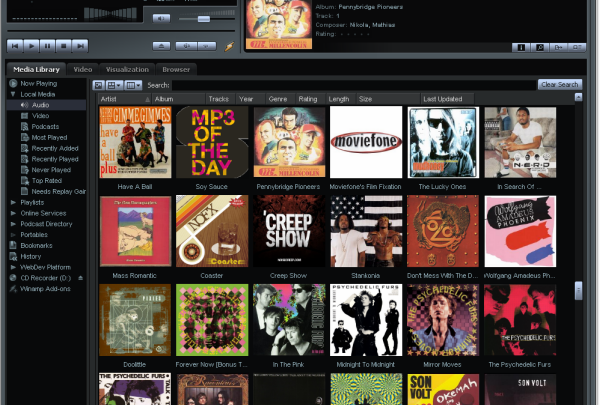Sort by the Year column header
This screenshot has height=405, width=600.
click(250, 99)
